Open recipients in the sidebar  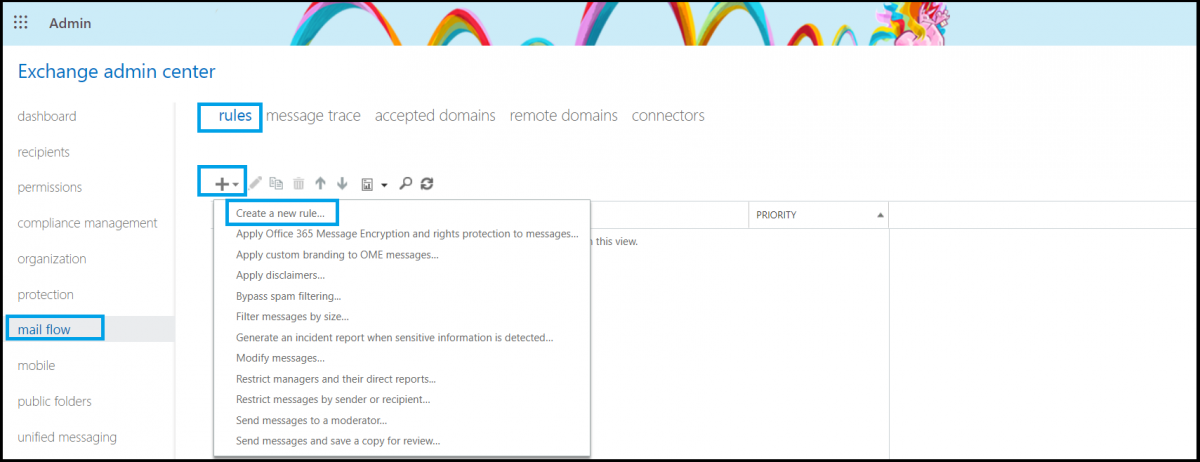(x=43, y=152)
